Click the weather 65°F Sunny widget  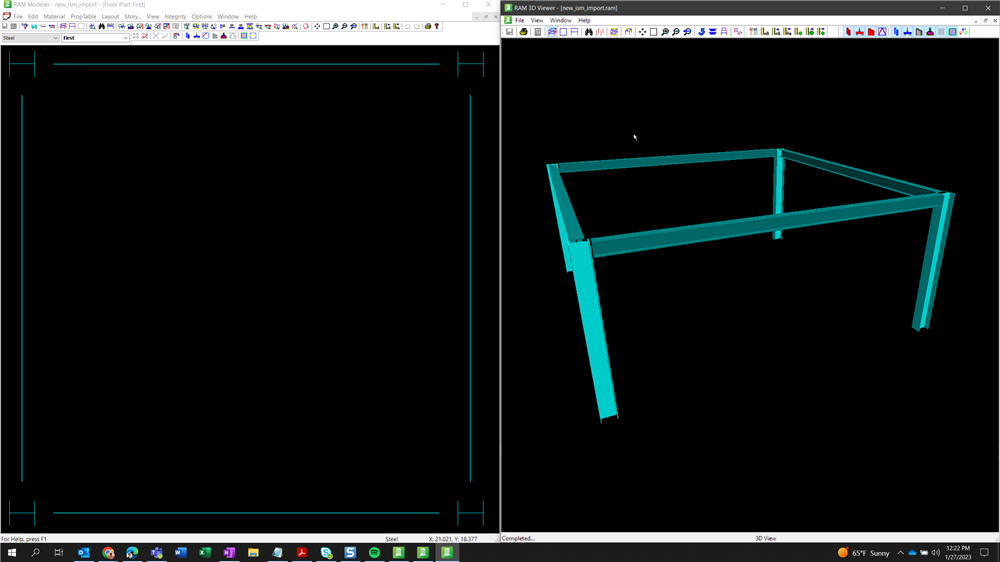tap(864, 552)
